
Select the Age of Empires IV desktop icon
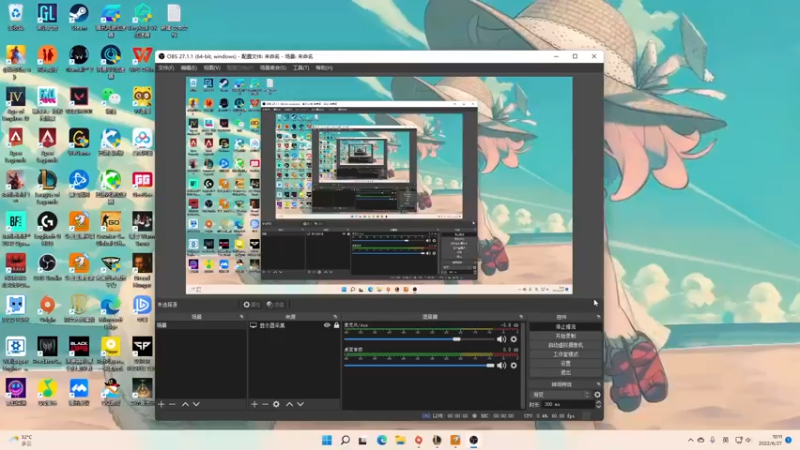pos(15,104)
